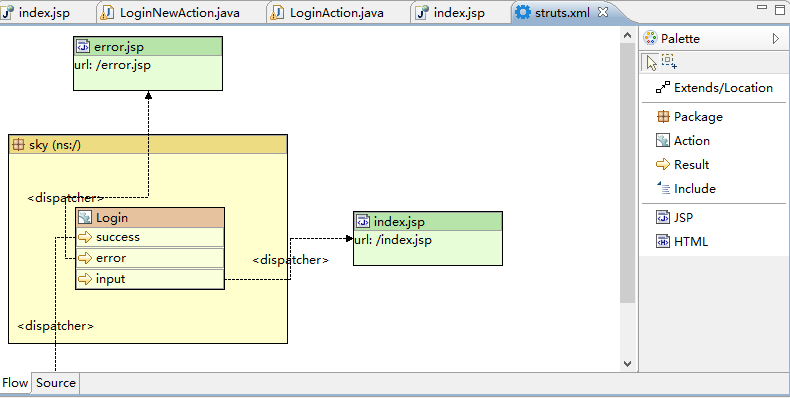The height and width of the screenshot is (398, 790).
Task: Open the LoginNewAction.java tab
Action: click(x=181, y=13)
